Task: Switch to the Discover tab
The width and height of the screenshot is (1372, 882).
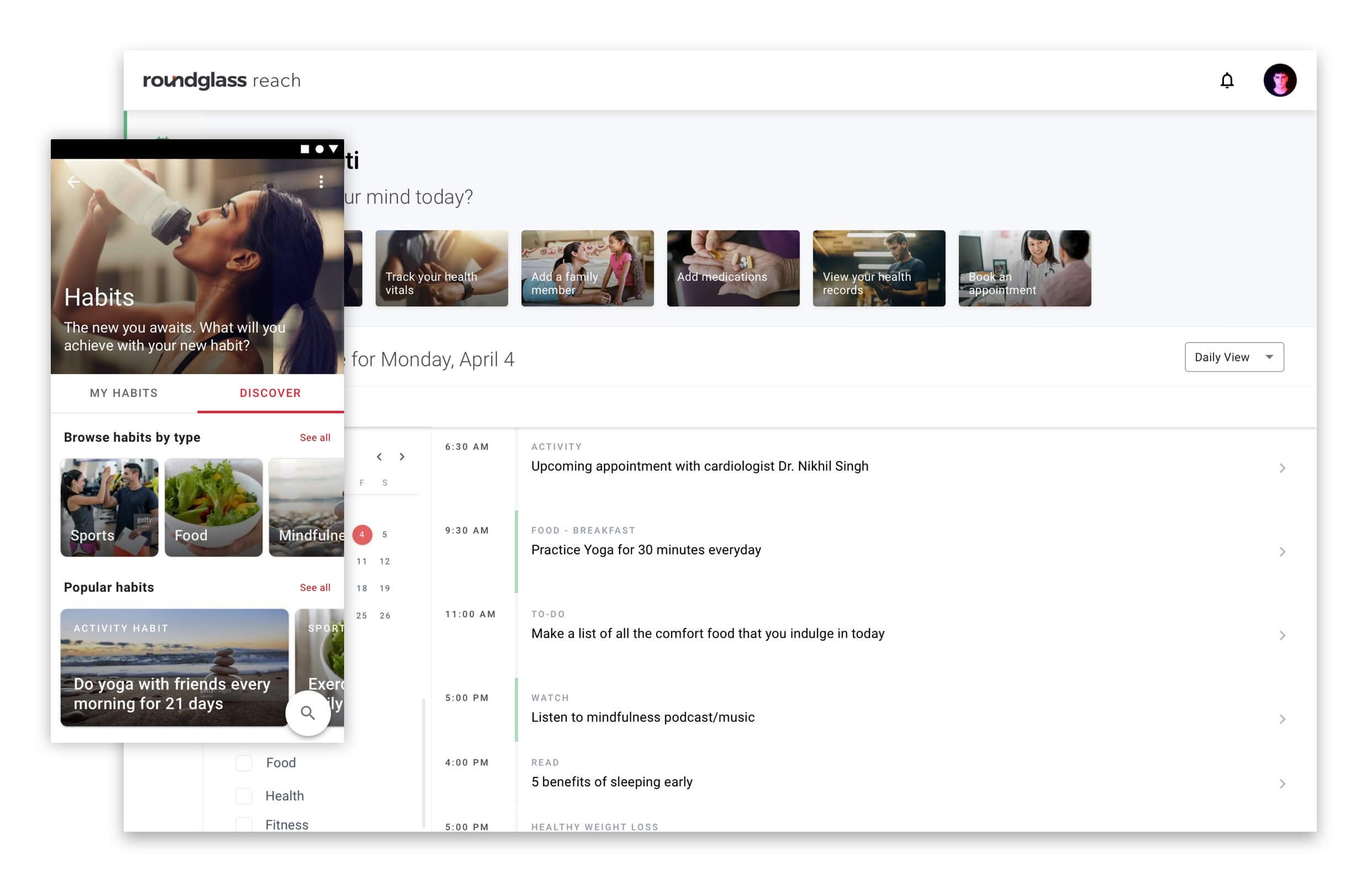Action: click(x=270, y=393)
